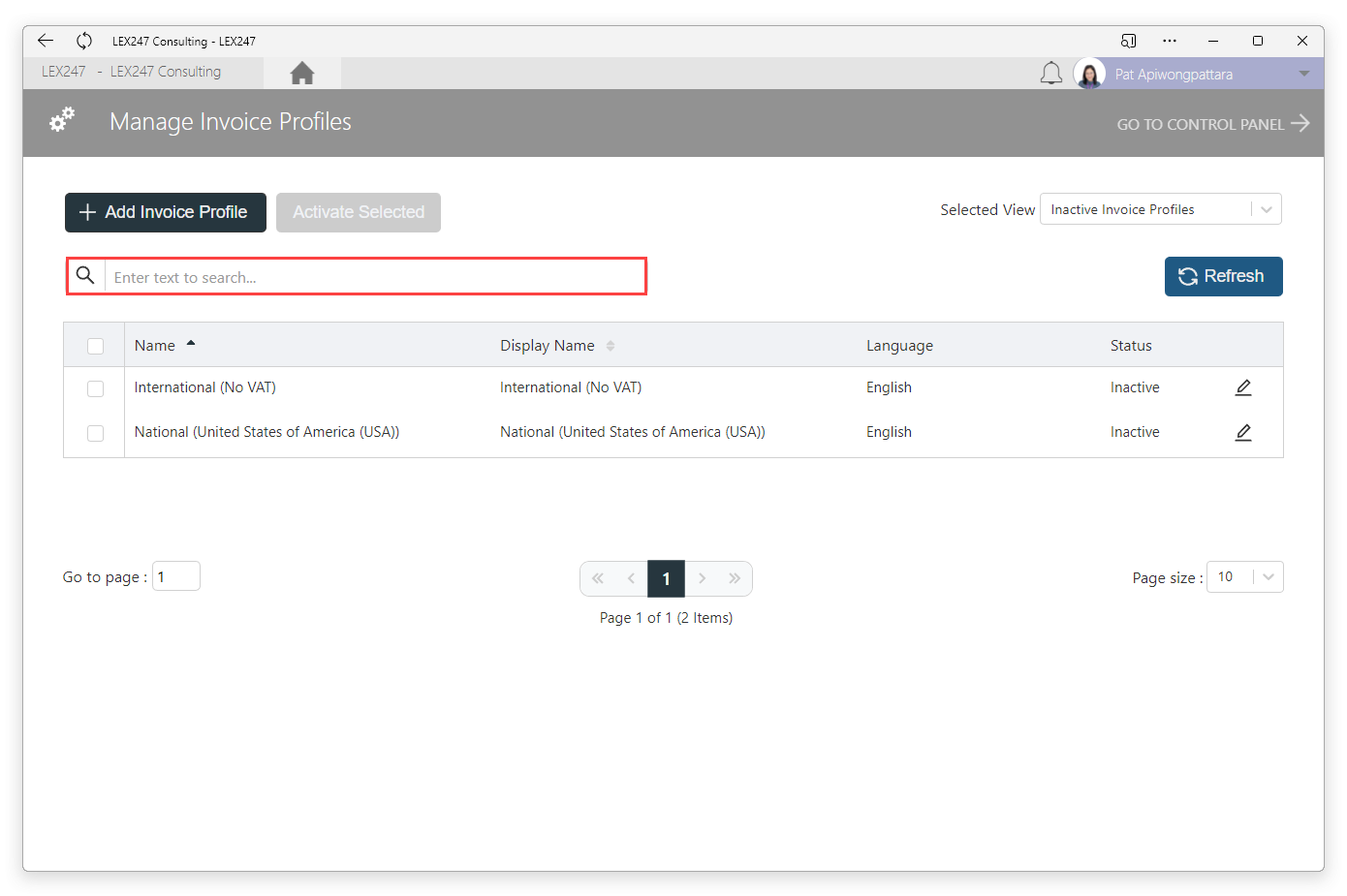Check the International (No VAT) row checkbox
Screen dimensions: 1347x896
coord(95,388)
